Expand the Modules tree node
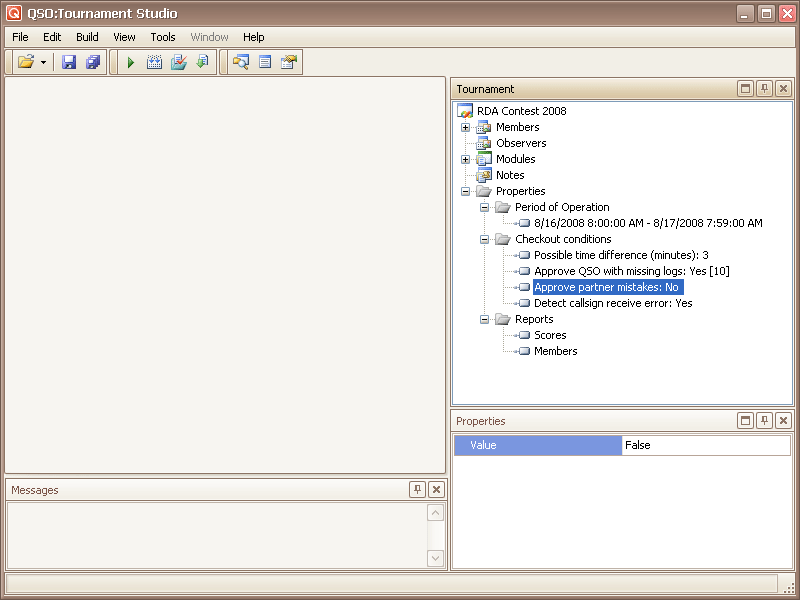 (465, 159)
